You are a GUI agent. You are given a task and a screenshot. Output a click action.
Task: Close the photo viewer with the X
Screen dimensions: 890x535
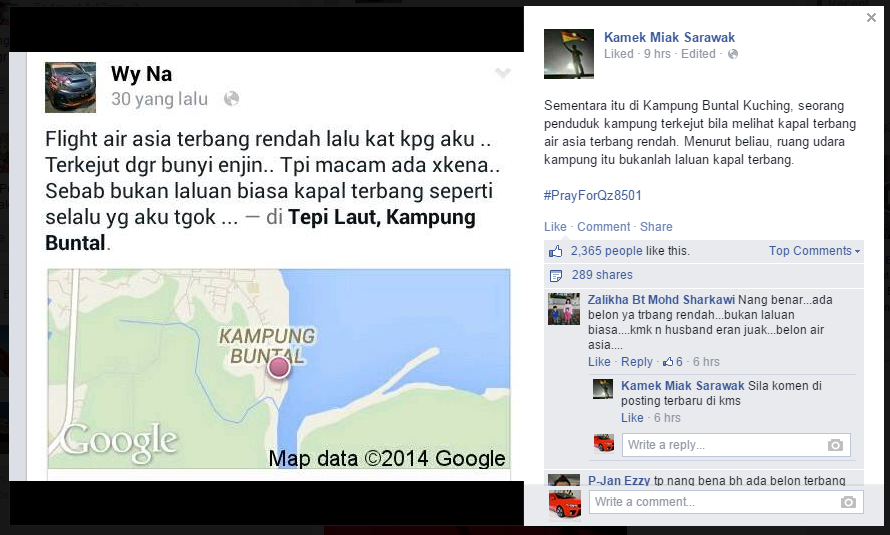tap(871, 18)
